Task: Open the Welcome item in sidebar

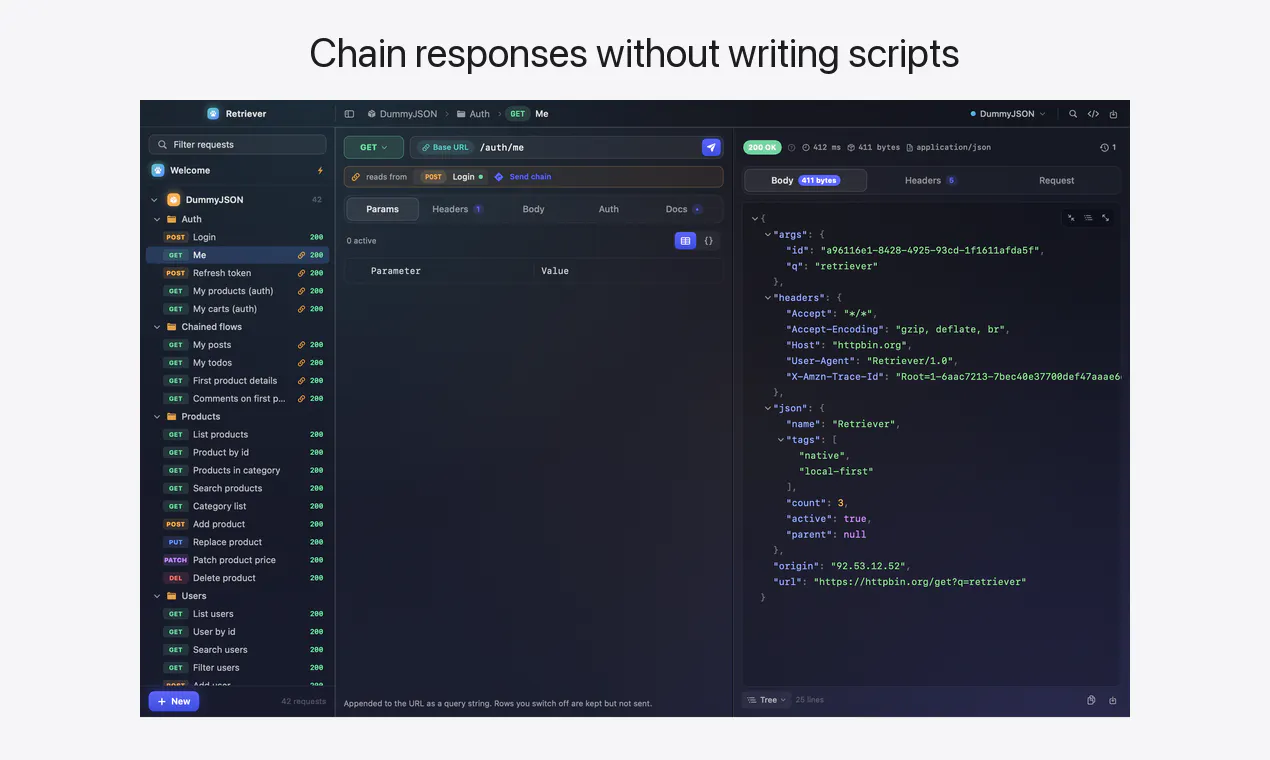Action: (x=238, y=171)
